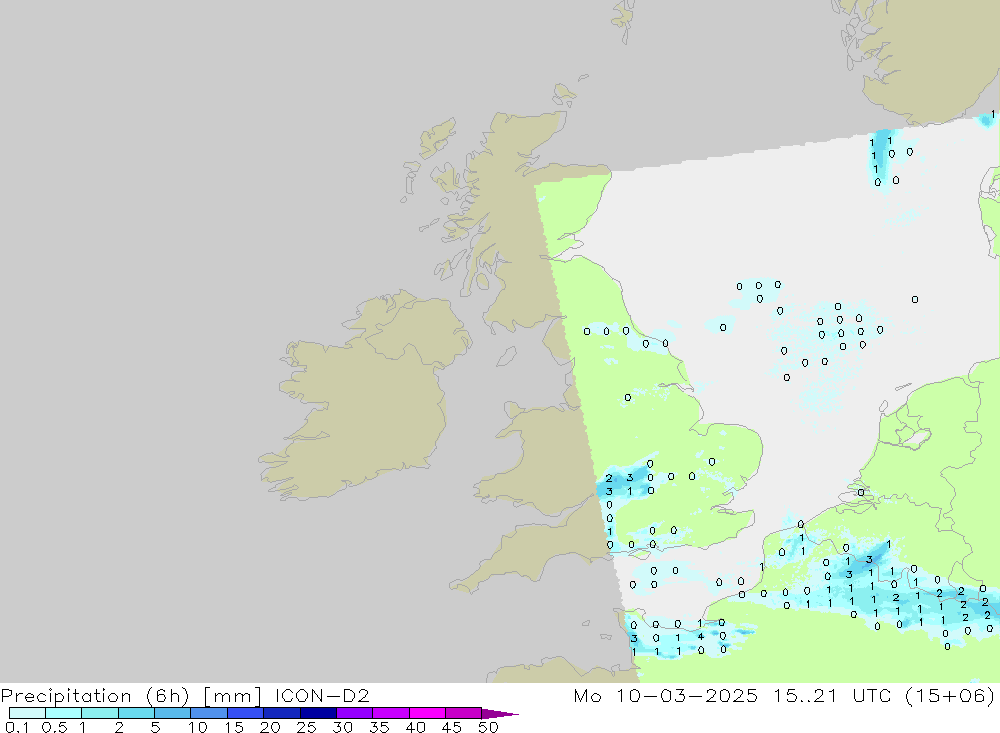Select the 2–5 mm legend color block
The image size is (1000, 733).
click(136, 713)
